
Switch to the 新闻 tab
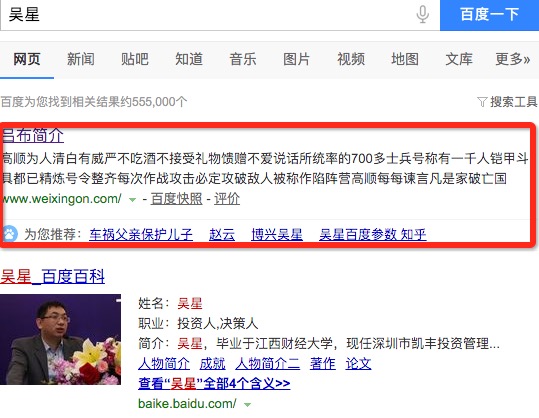tap(81, 59)
